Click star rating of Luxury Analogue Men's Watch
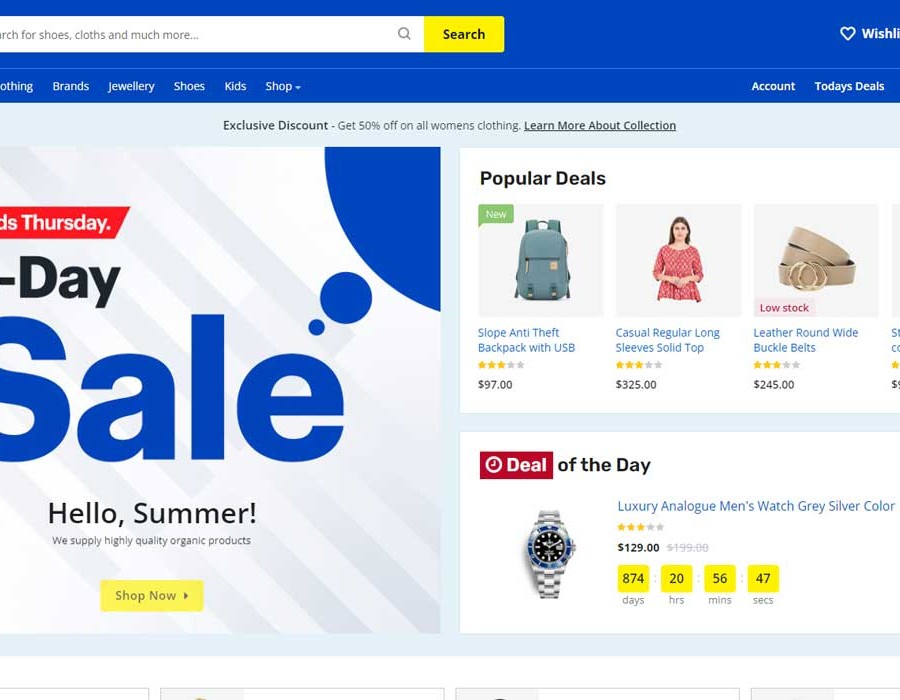 tap(641, 527)
